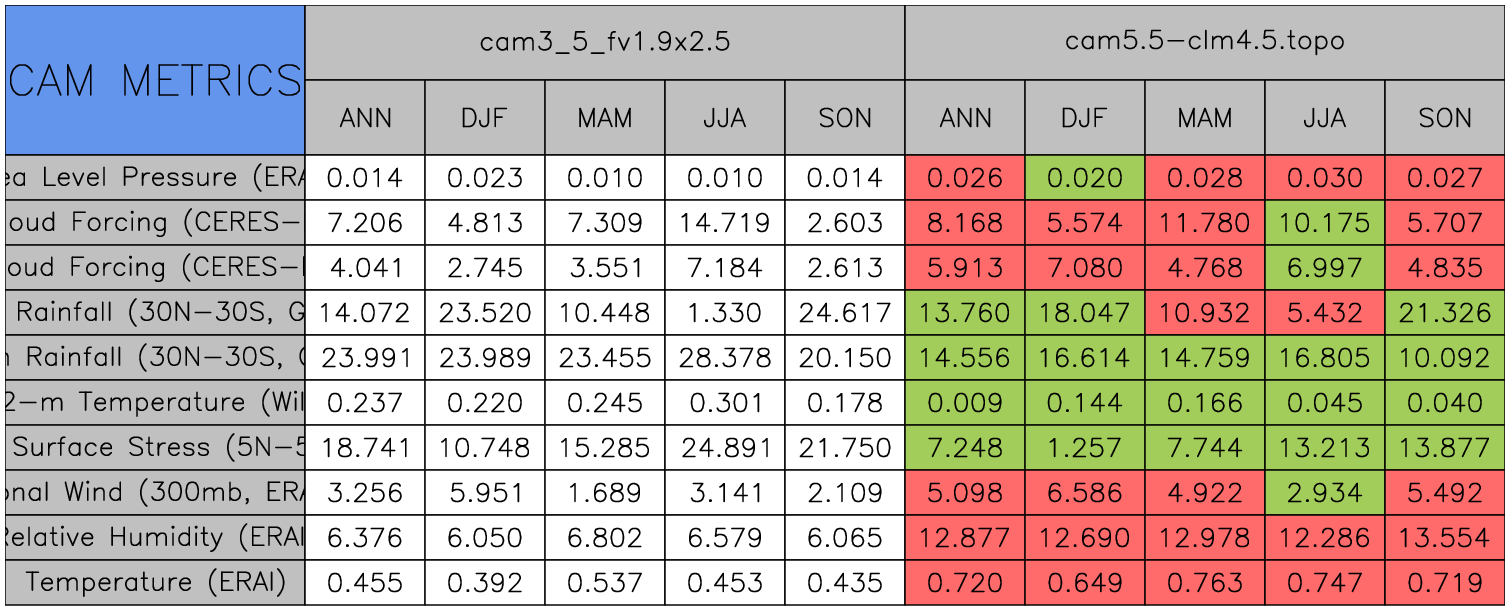This screenshot has width=1510, height=611.
Task: Click the Temperature (ERAI) row label
Action: 155,582
